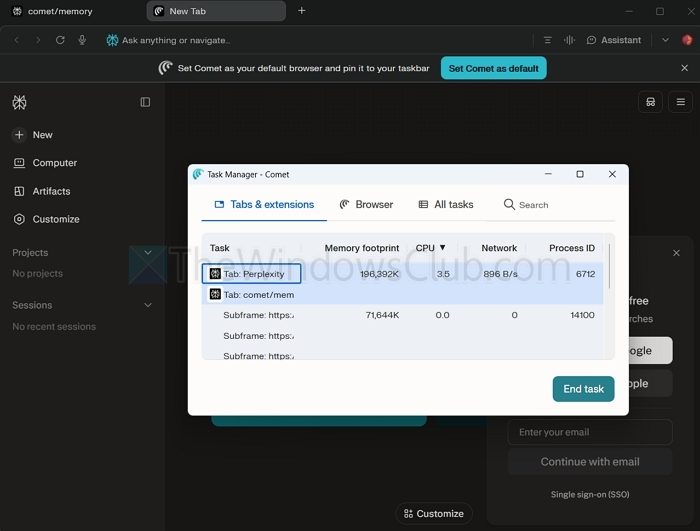Click the Enter your email field
The image size is (700, 531).
tap(590, 432)
